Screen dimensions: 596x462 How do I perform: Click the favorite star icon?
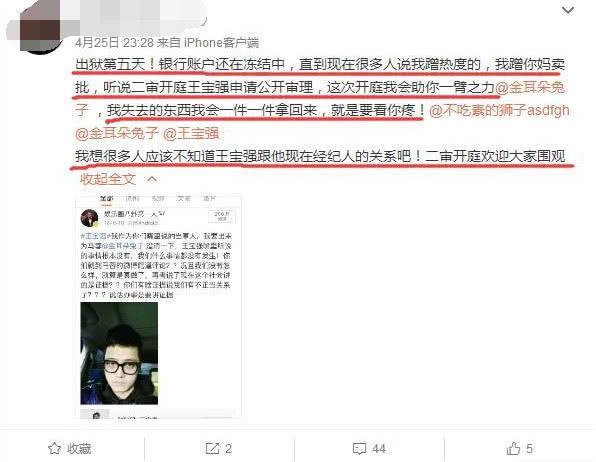point(54,448)
